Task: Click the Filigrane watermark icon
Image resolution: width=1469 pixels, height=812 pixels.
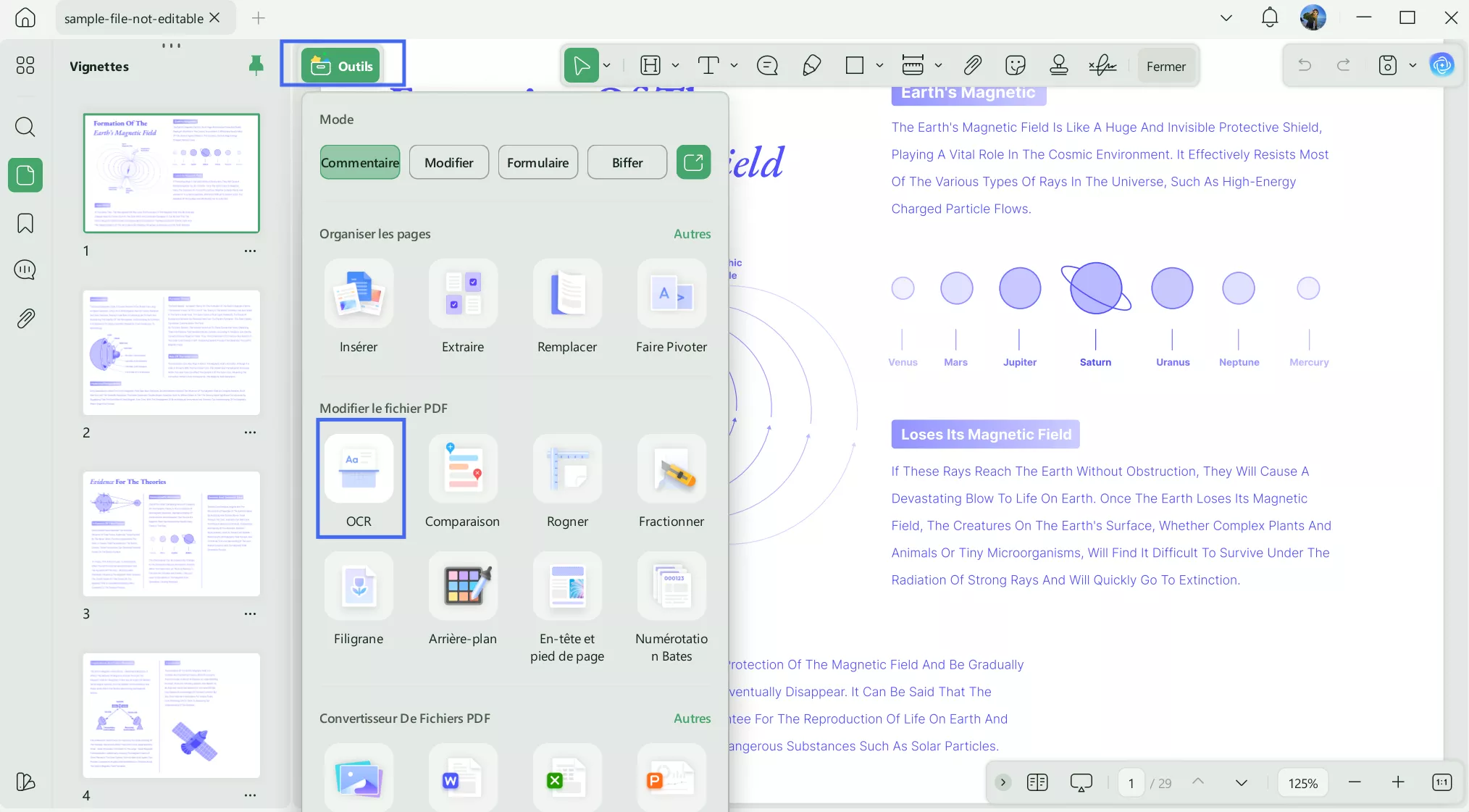Action: (359, 587)
